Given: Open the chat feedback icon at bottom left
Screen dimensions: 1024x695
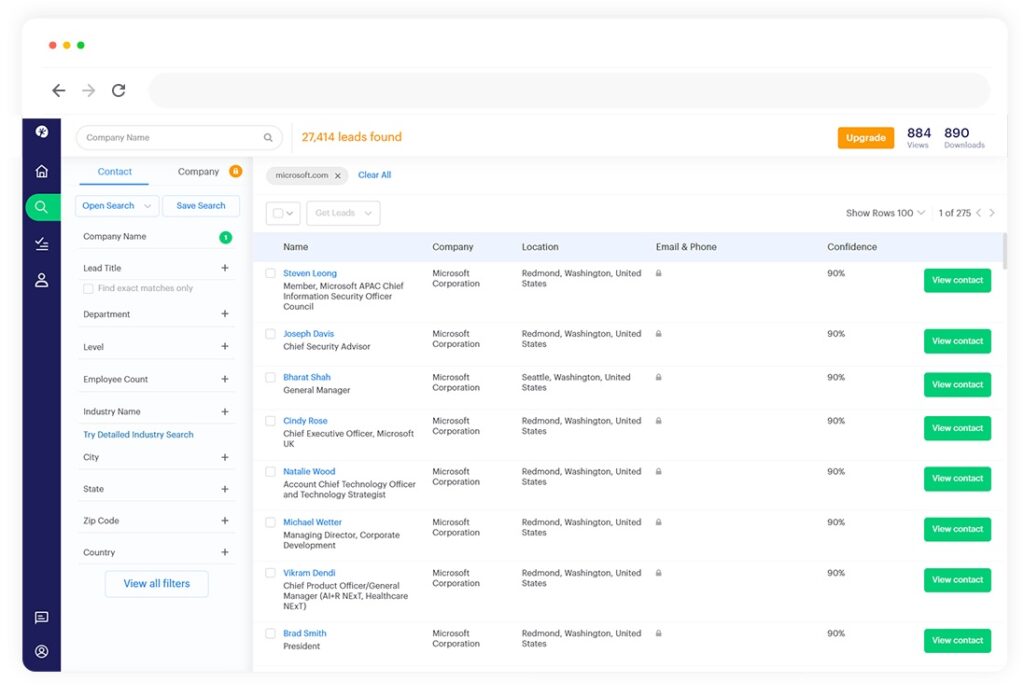Looking at the screenshot, I should [41, 618].
